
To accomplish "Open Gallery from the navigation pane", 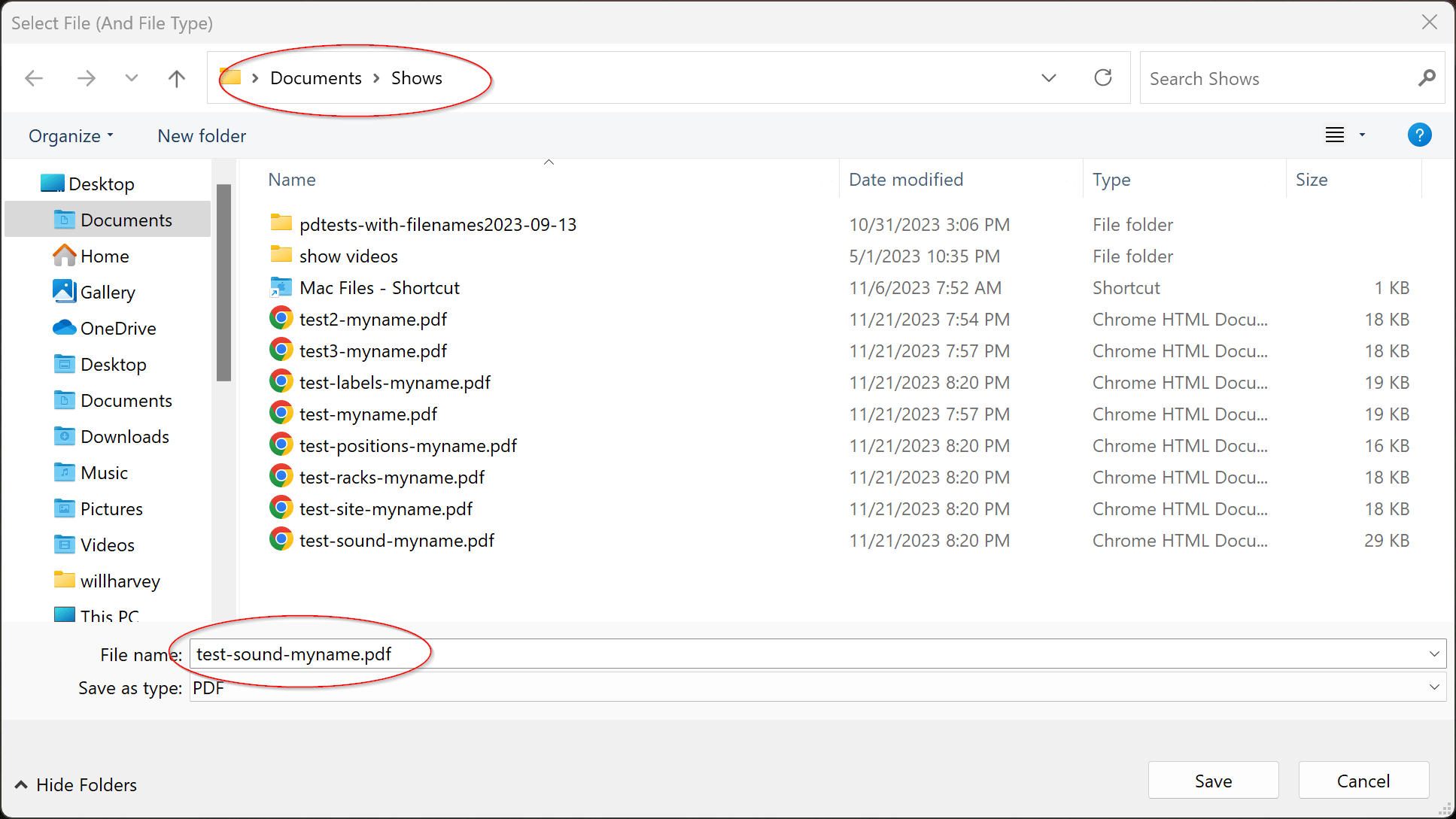I will pyautogui.click(x=107, y=293).
